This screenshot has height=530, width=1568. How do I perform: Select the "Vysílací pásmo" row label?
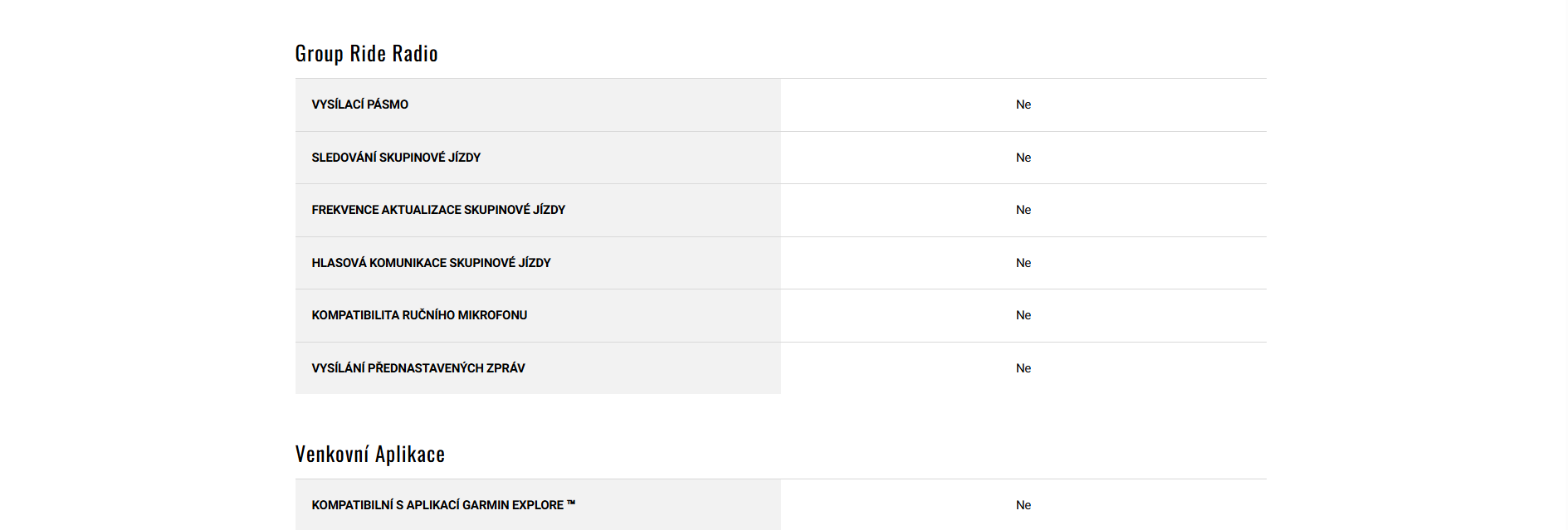click(359, 105)
